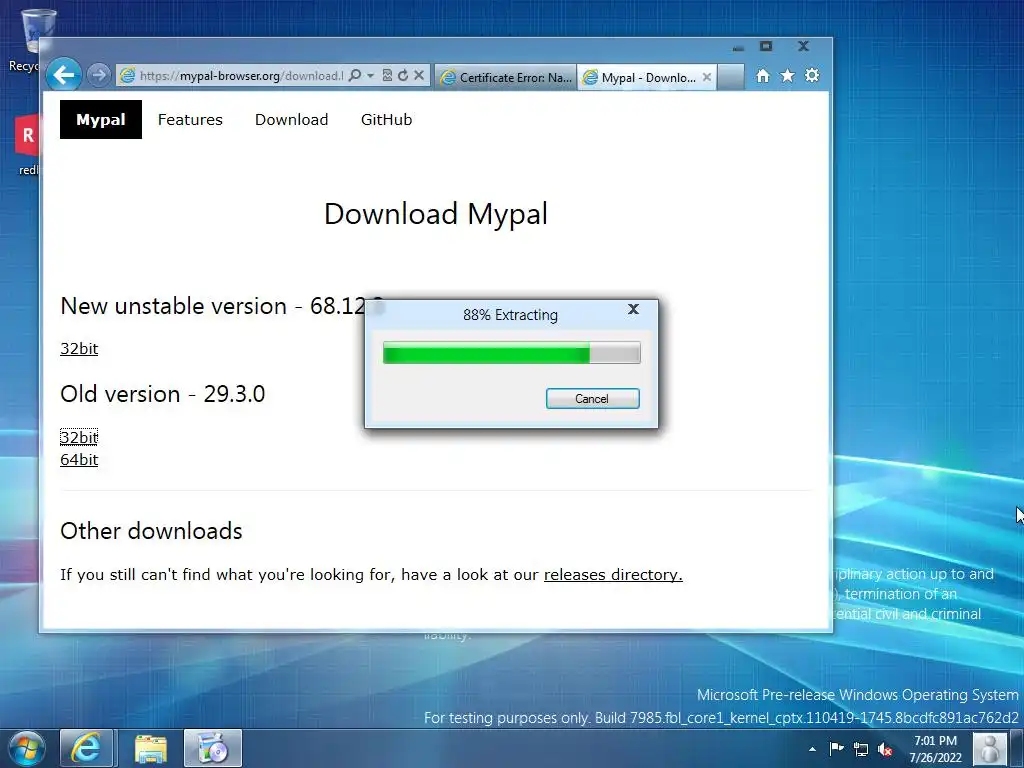Open Favorites star icon
Viewport: 1024px width, 768px height.
tap(788, 76)
